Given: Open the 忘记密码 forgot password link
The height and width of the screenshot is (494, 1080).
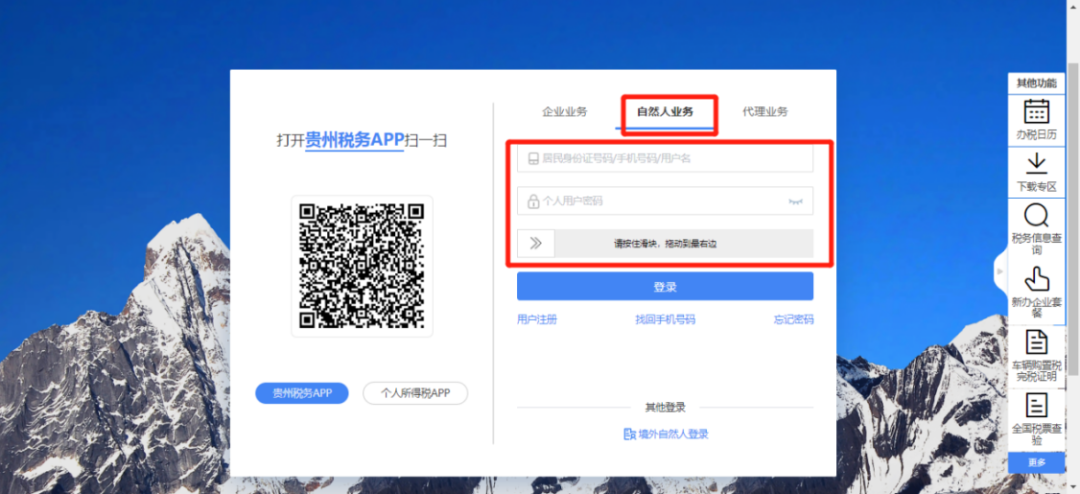Looking at the screenshot, I should click(x=792, y=320).
